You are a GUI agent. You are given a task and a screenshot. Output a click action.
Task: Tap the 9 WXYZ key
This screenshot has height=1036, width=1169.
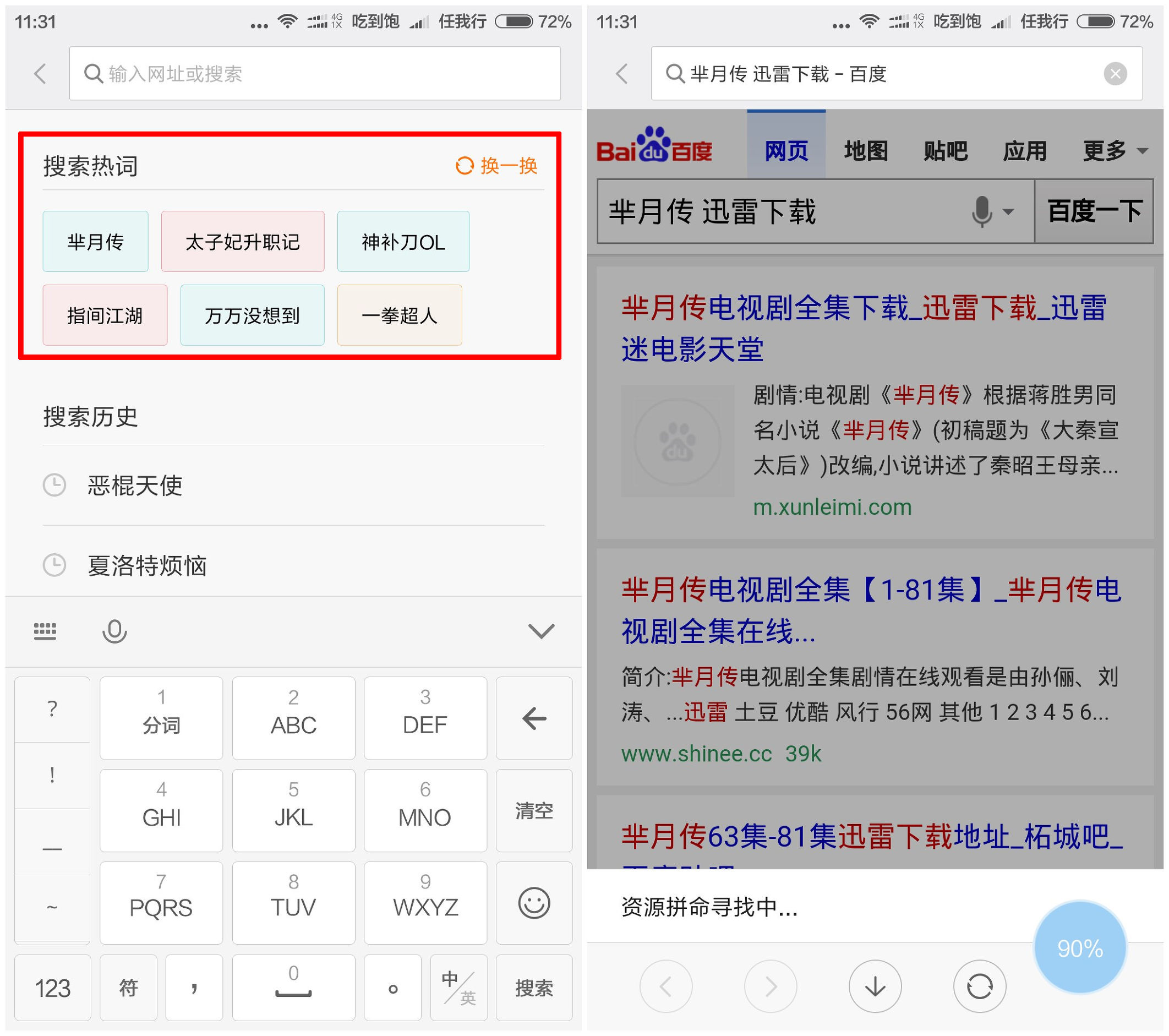click(425, 903)
